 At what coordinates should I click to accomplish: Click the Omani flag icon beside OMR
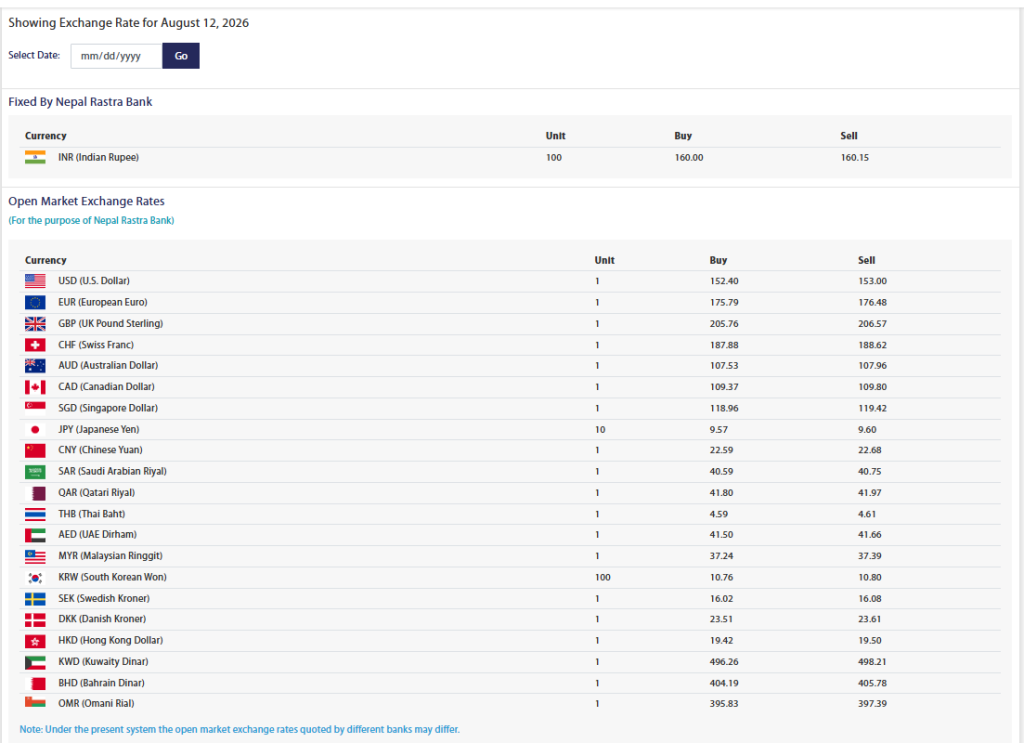[35, 703]
